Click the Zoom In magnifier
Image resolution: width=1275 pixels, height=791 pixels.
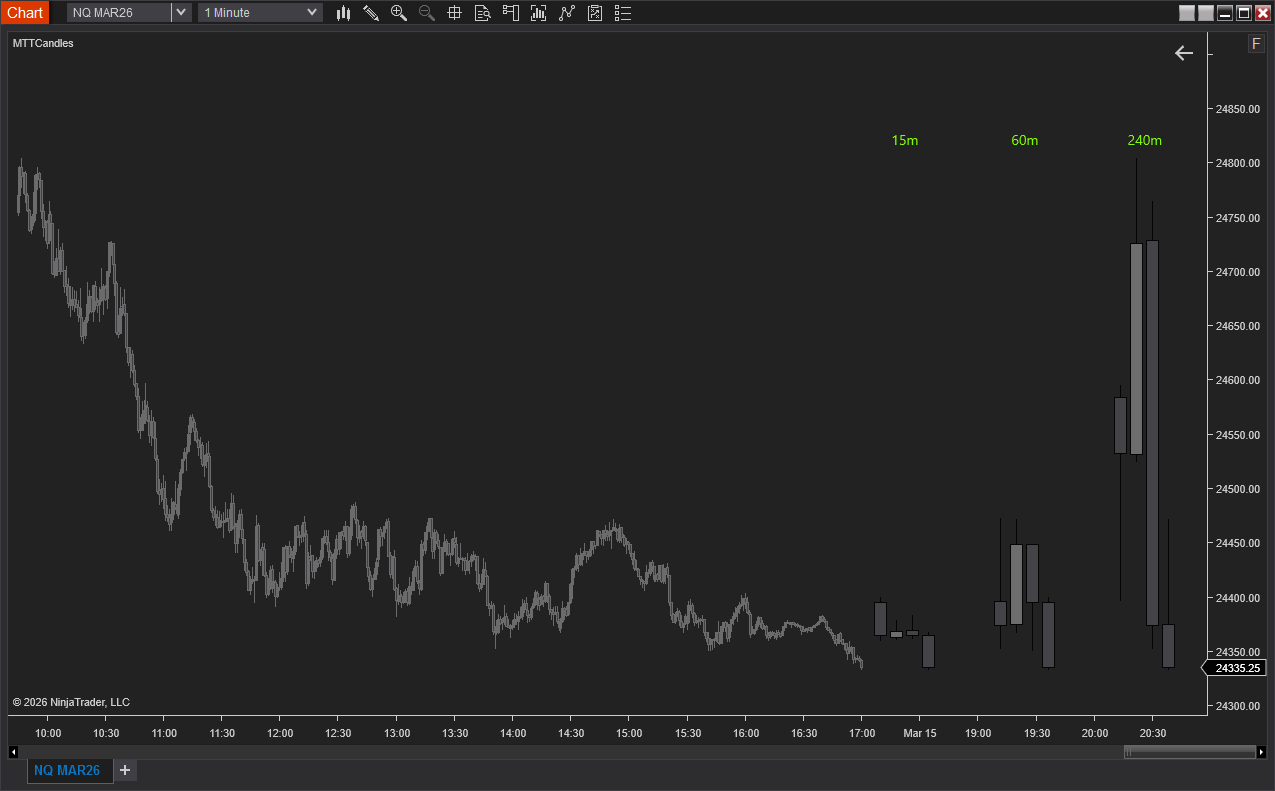(x=399, y=13)
